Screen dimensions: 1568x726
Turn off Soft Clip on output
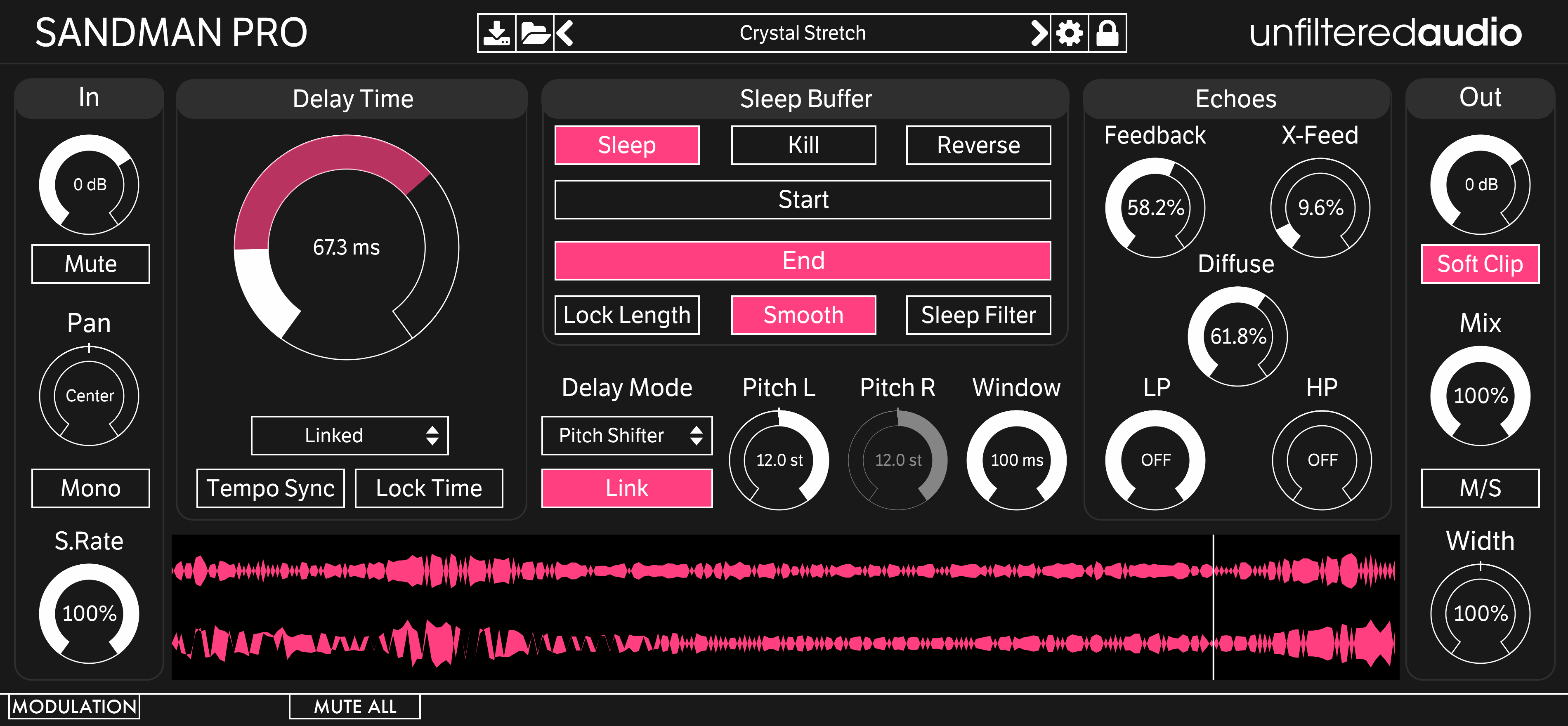[x=1480, y=264]
